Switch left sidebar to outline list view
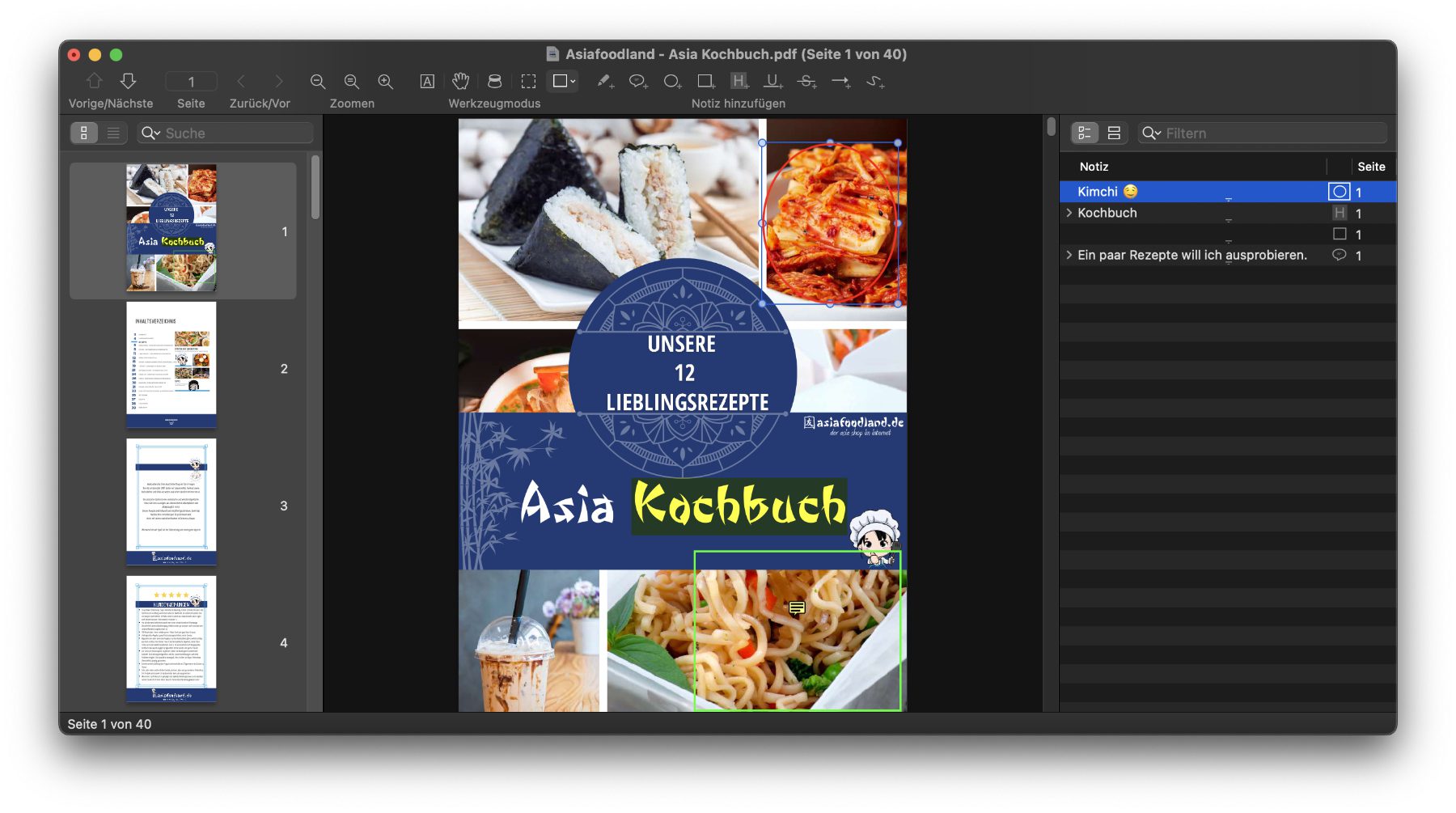Image resolution: width=1456 pixels, height=813 pixels. (113, 133)
